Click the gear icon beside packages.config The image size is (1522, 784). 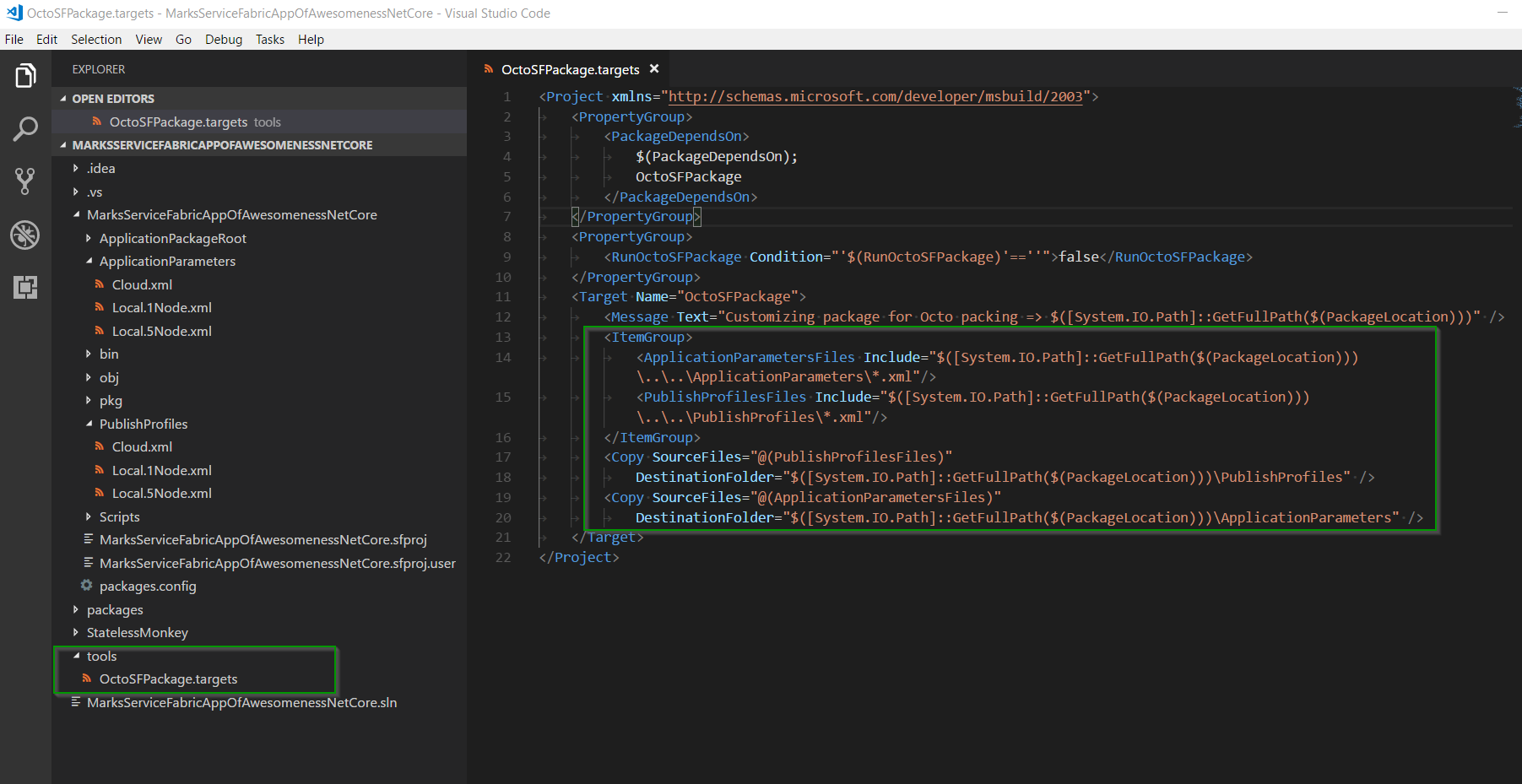(x=87, y=586)
